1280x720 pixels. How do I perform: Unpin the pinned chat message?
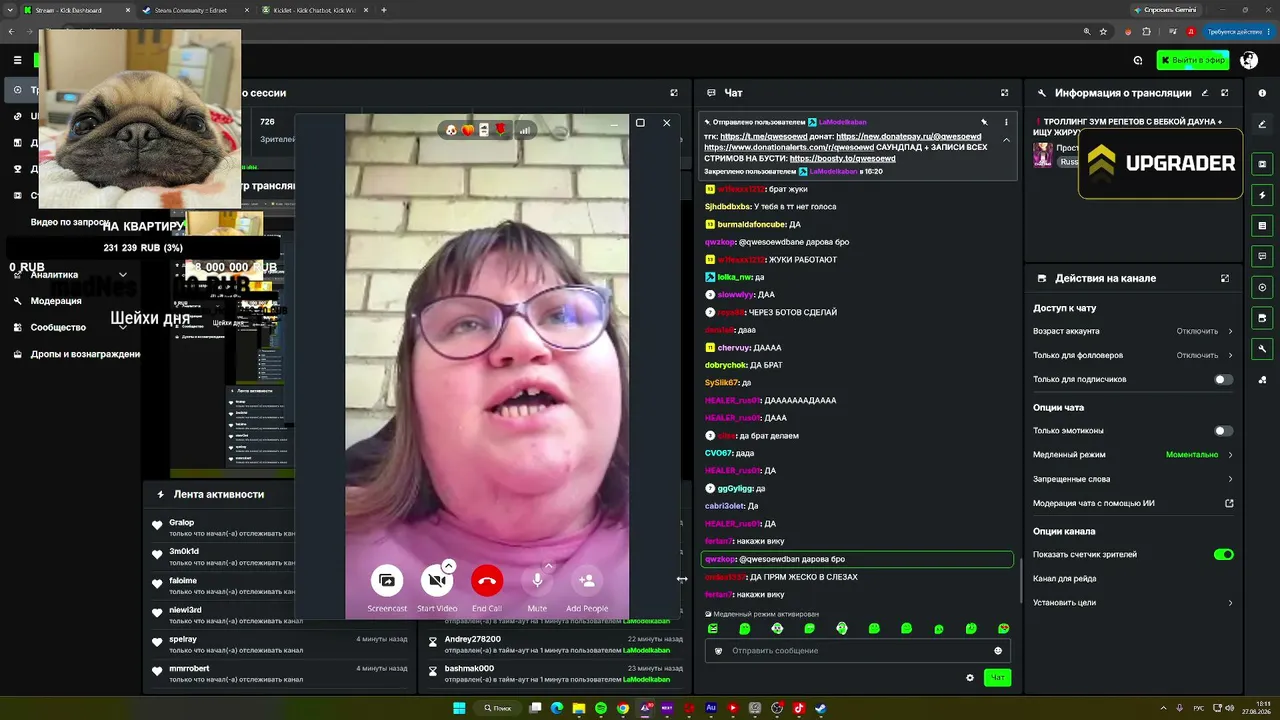pos(984,122)
